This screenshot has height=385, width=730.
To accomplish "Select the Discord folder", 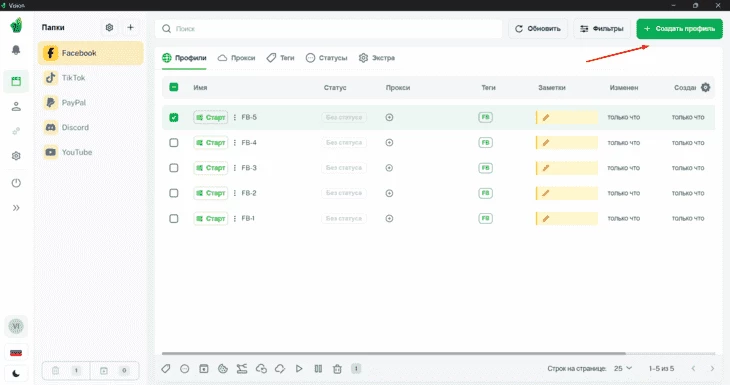I will click(91, 127).
